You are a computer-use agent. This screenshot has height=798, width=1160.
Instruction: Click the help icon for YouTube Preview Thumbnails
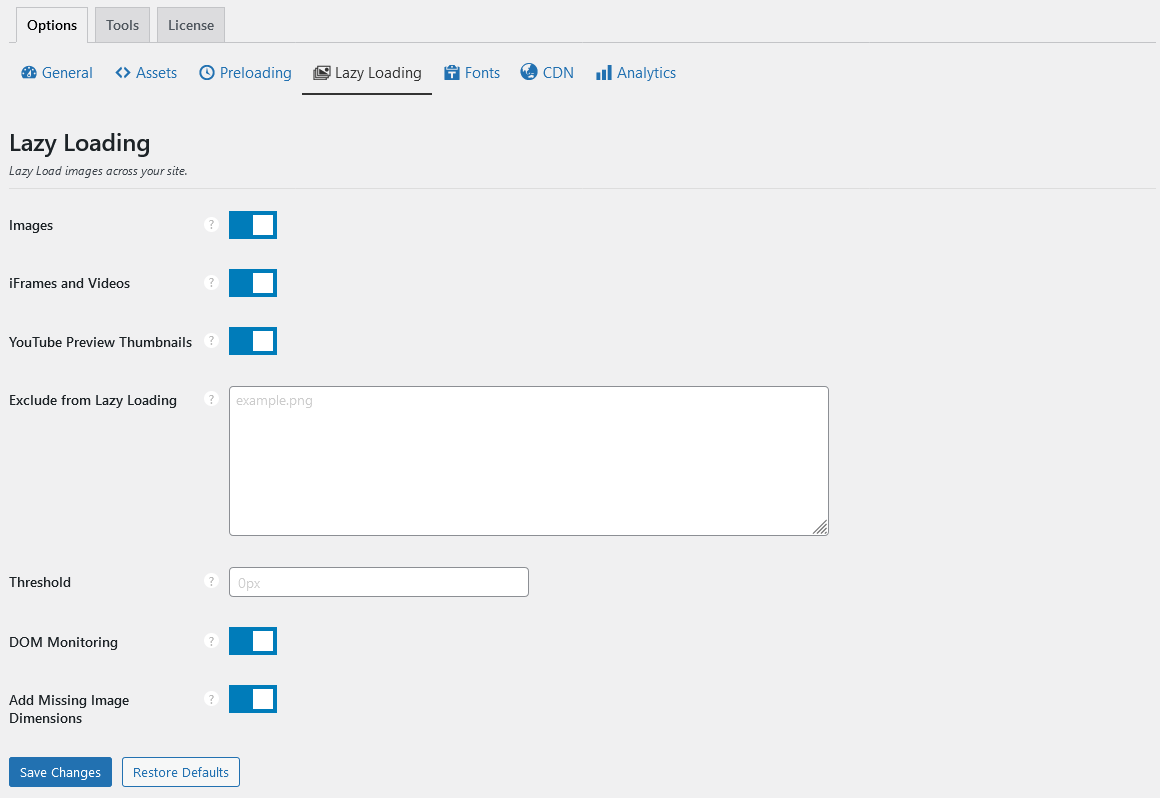(x=211, y=341)
